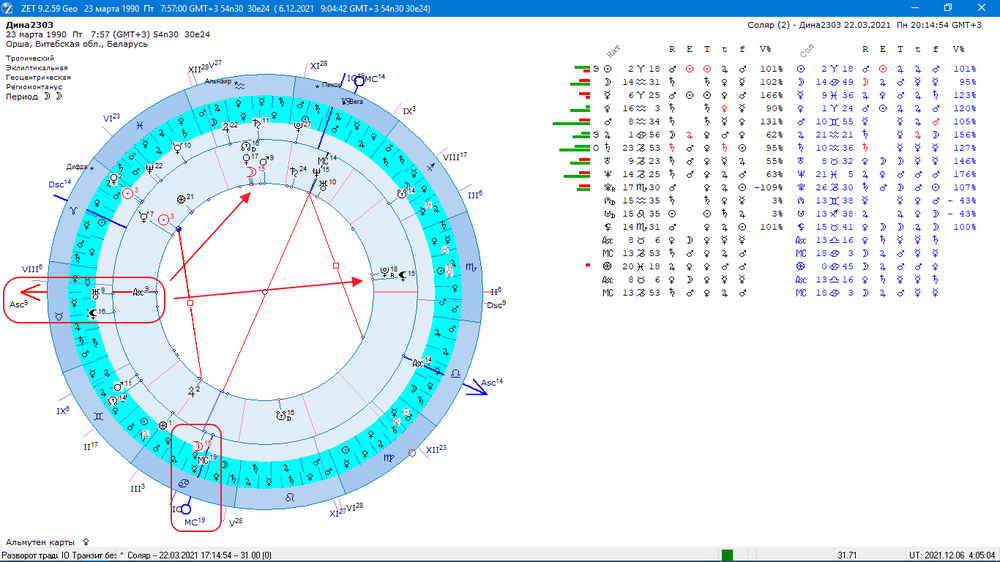Click the Aquarius sign on the zodiac ring
This screenshot has width=1000, height=562.
(x=240, y=86)
